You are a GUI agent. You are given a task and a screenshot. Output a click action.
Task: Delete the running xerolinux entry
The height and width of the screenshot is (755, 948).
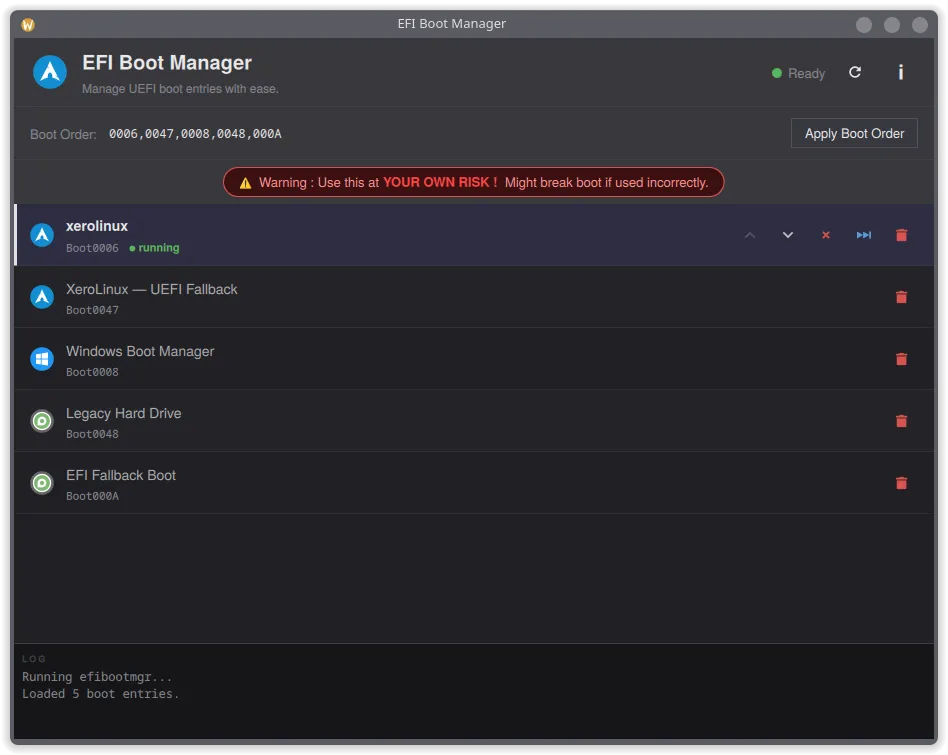[901, 235]
